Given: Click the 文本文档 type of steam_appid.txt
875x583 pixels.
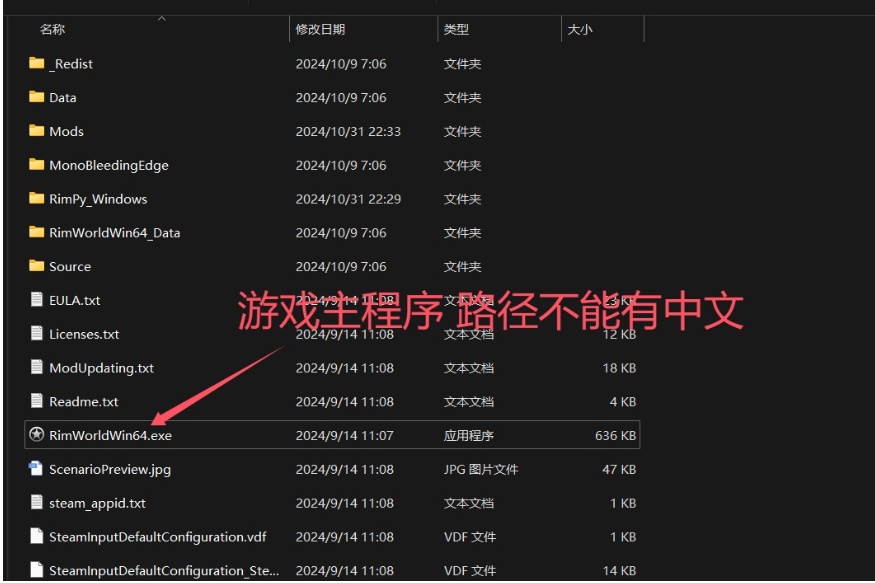Looking at the screenshot, I should pyautogui.click(x=469, y=503).
